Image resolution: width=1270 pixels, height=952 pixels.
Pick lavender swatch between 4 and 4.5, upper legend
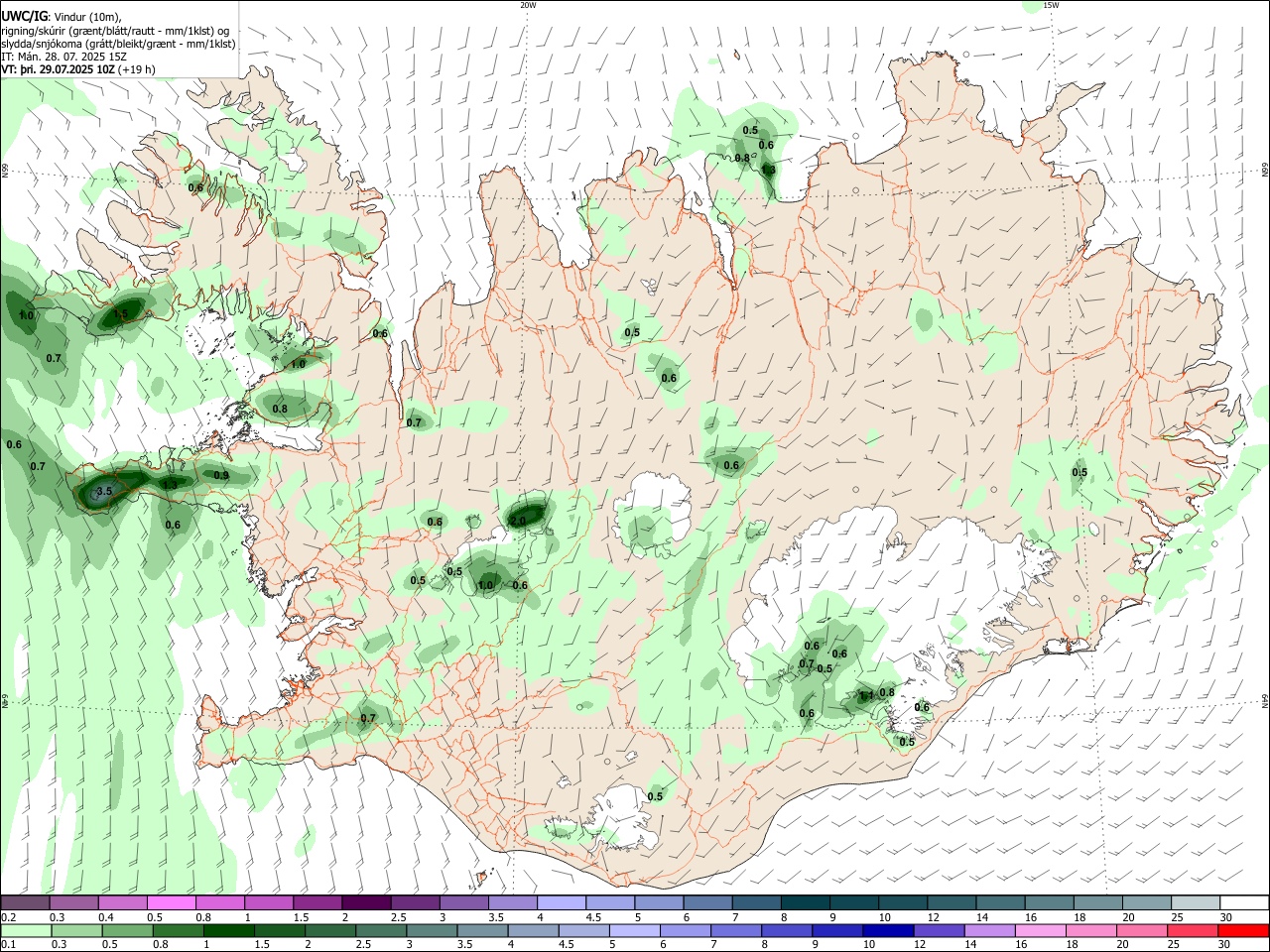[x=561, y=903]
